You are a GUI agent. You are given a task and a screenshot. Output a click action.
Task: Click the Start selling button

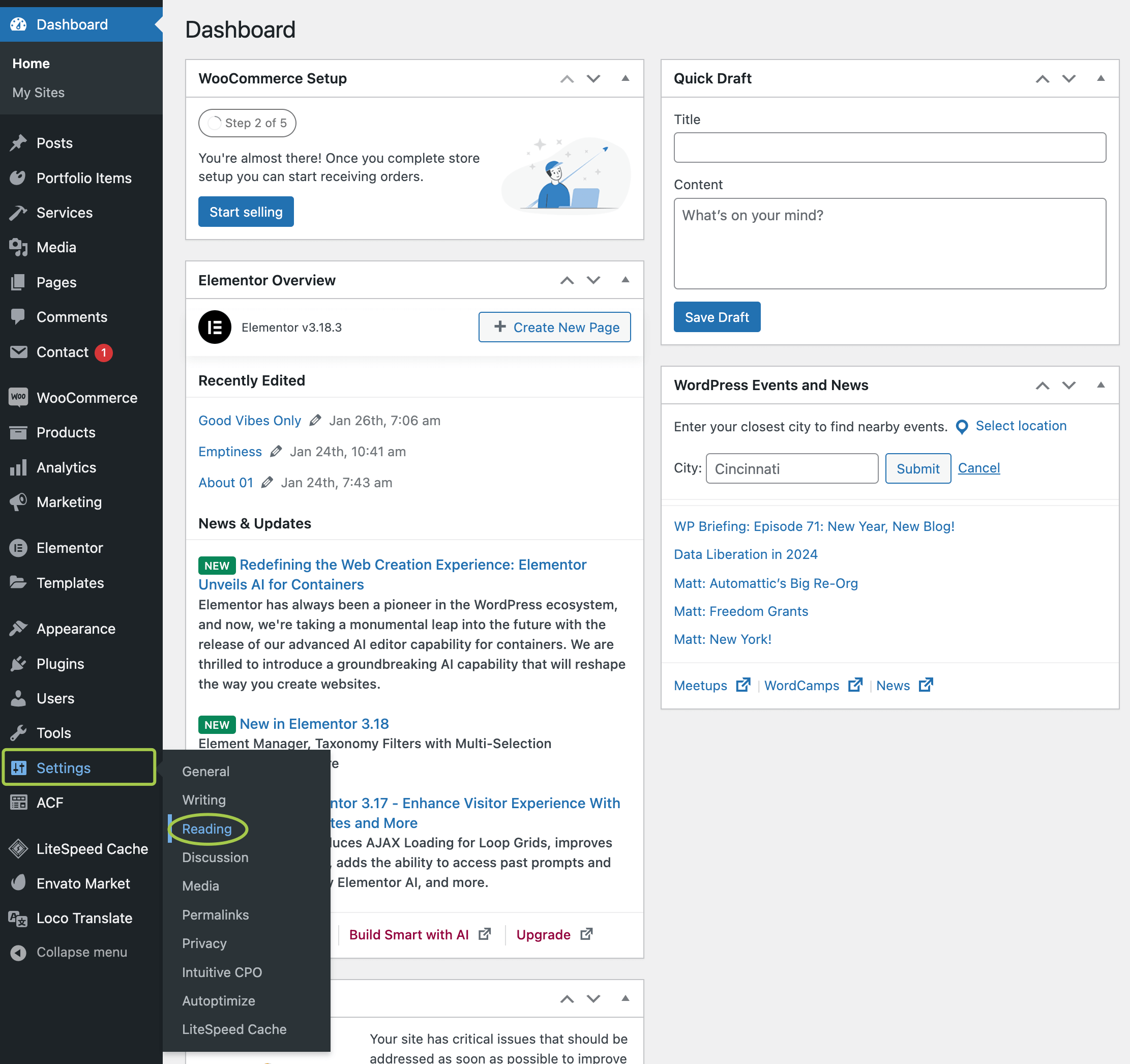click(x=246, y=212)
